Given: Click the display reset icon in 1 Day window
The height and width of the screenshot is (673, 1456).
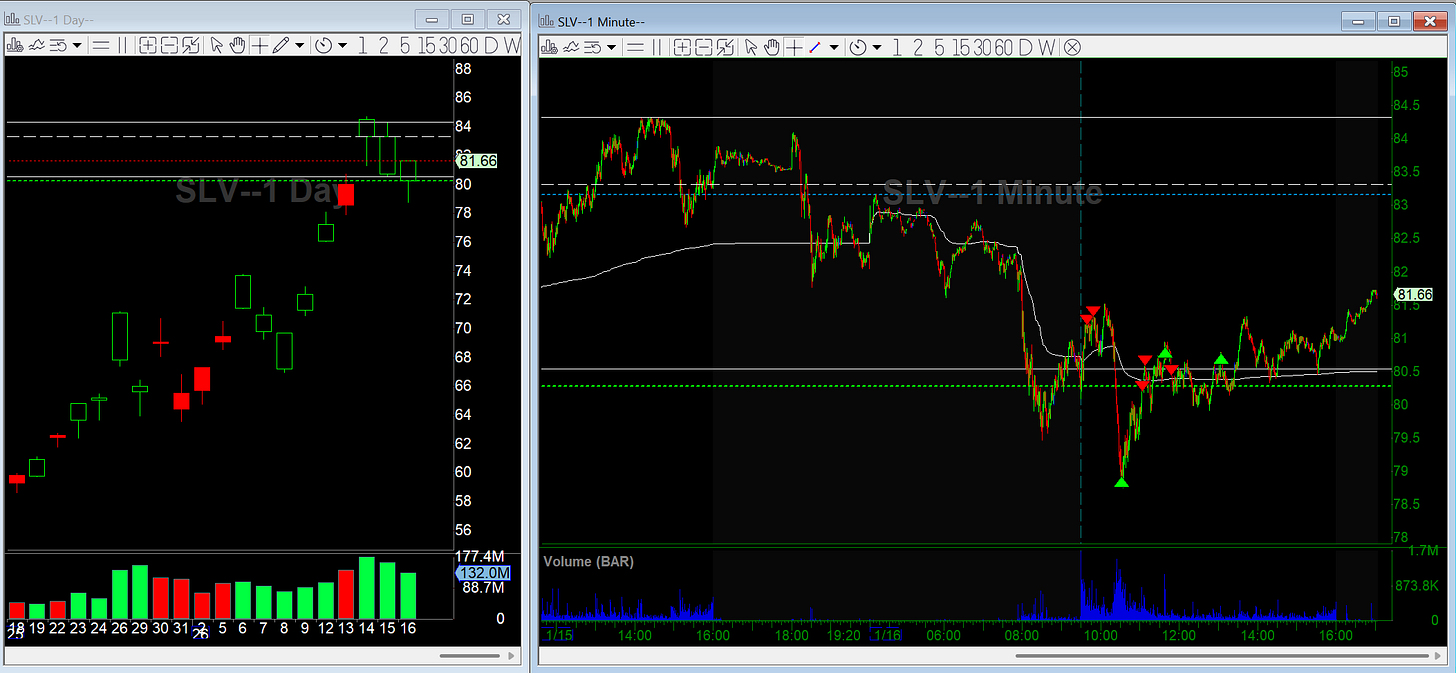Looking at the screenshot, I should [58, 45].
